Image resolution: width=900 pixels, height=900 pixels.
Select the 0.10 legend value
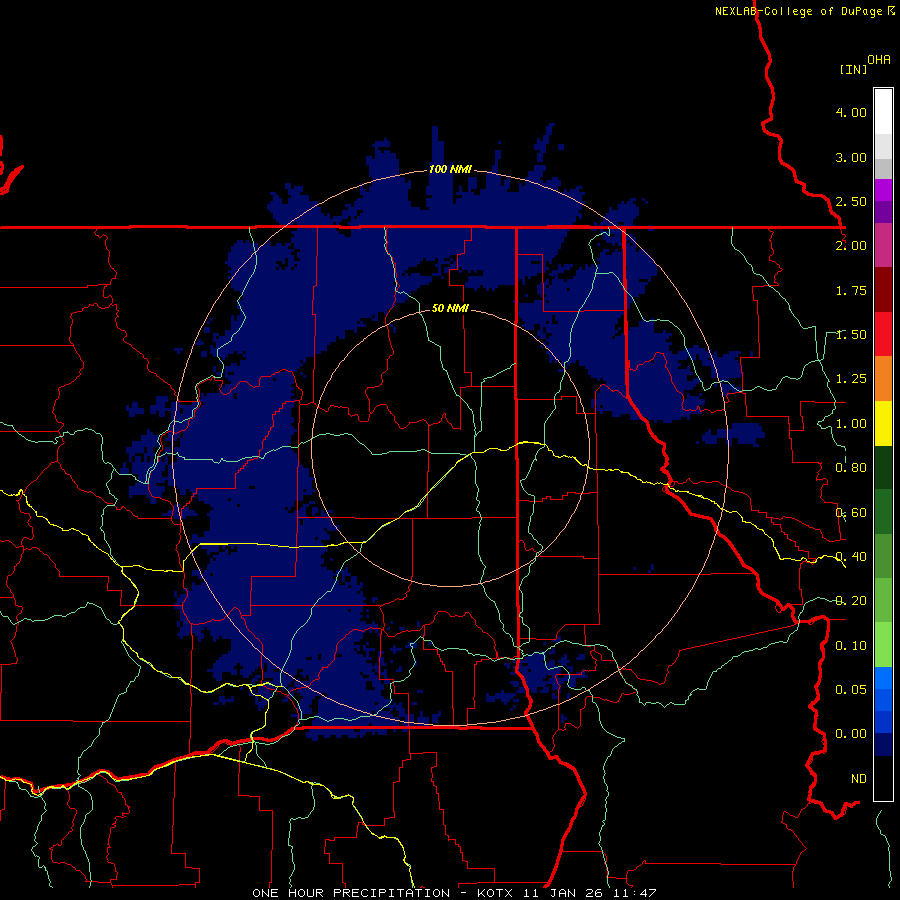point(851,646)
